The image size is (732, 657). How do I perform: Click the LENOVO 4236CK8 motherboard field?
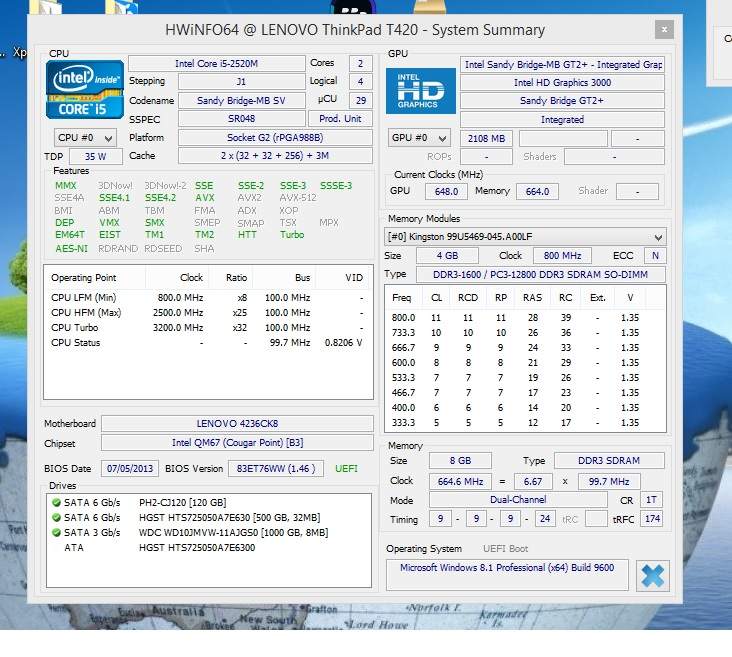click(x=237, y=424)
